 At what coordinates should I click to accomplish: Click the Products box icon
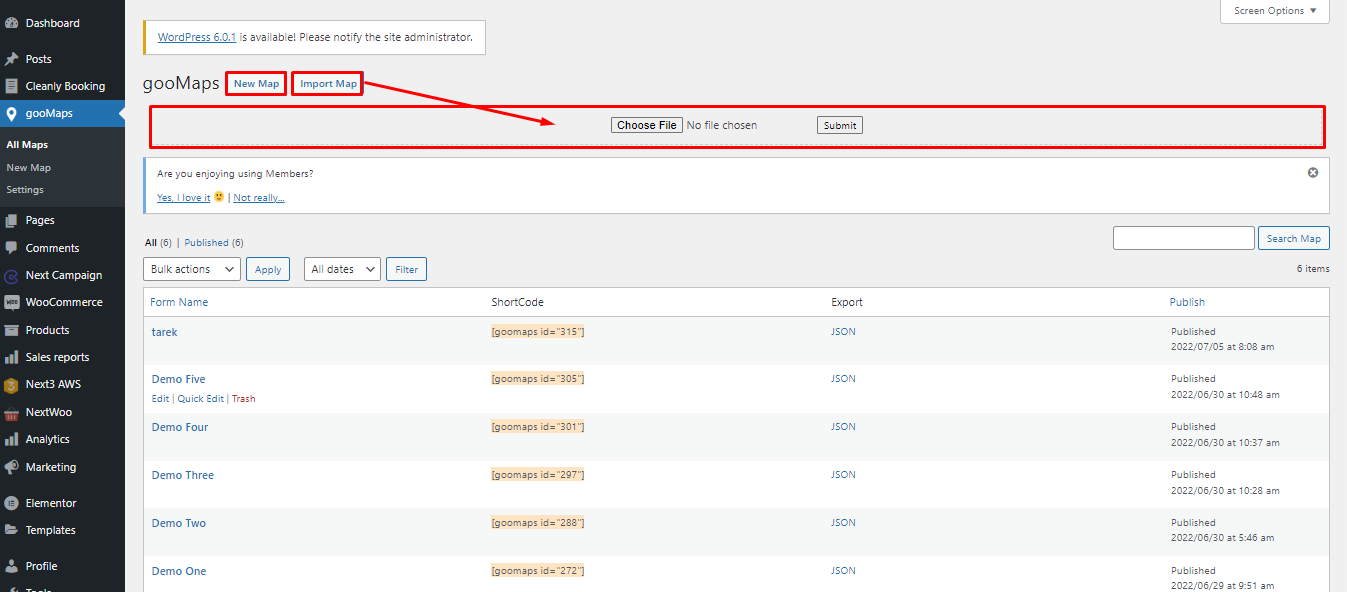tap(12, 330)
